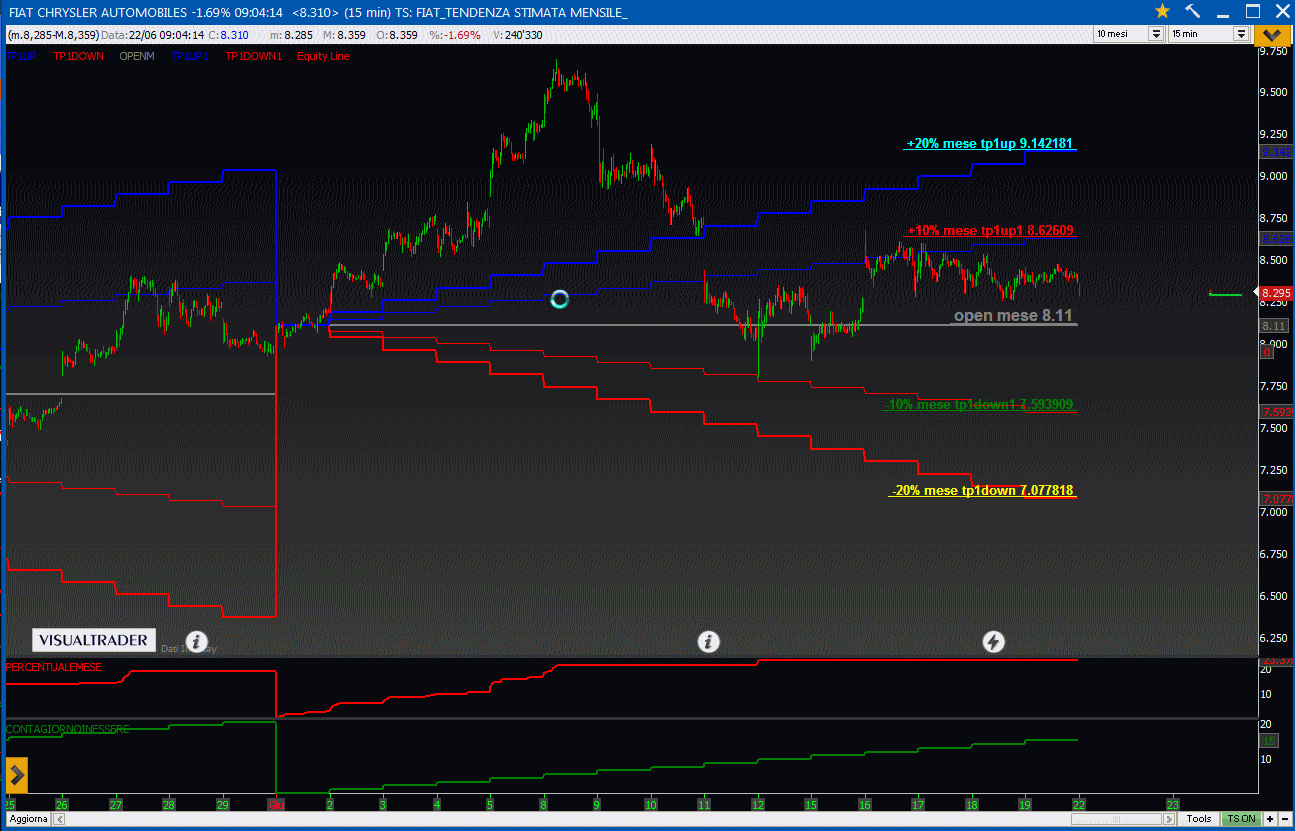1295x831 pixels.
Task: Click the lightning bolt marker icon
Action: (x=993, y=641)
